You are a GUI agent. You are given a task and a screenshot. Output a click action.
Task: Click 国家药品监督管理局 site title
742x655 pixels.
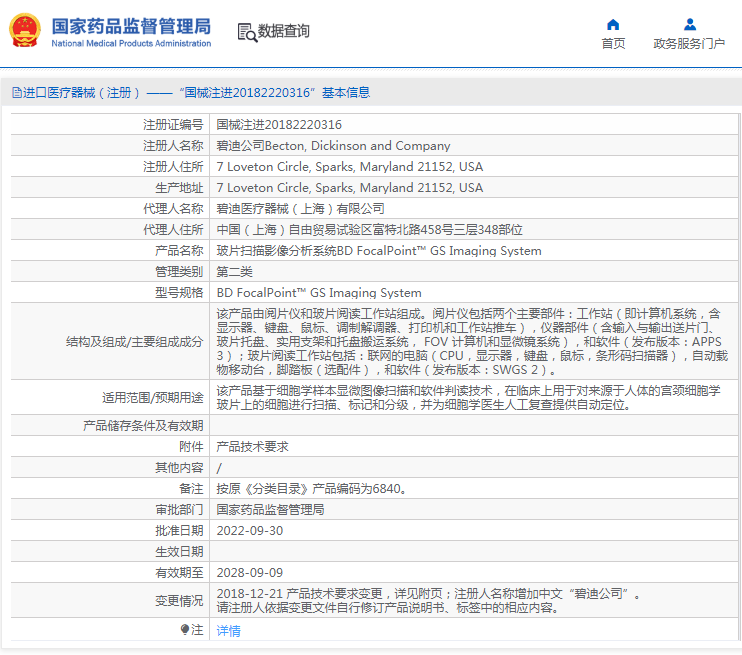(x=131, y=27)
